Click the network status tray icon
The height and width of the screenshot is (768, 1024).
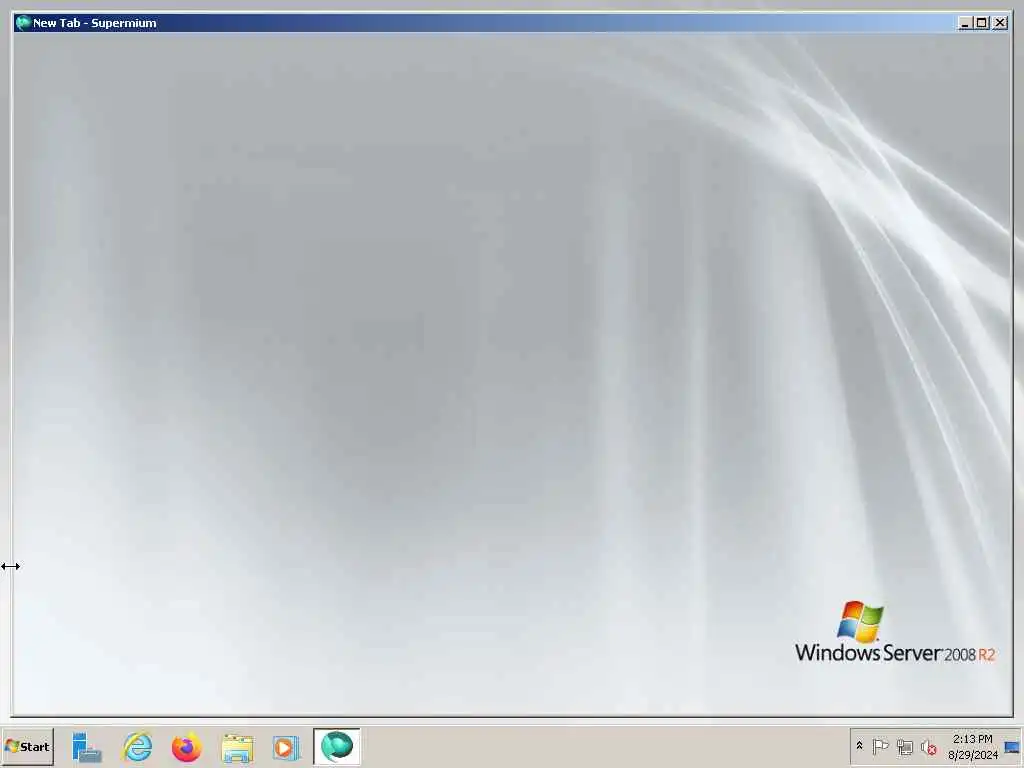[x=904, y=746]
